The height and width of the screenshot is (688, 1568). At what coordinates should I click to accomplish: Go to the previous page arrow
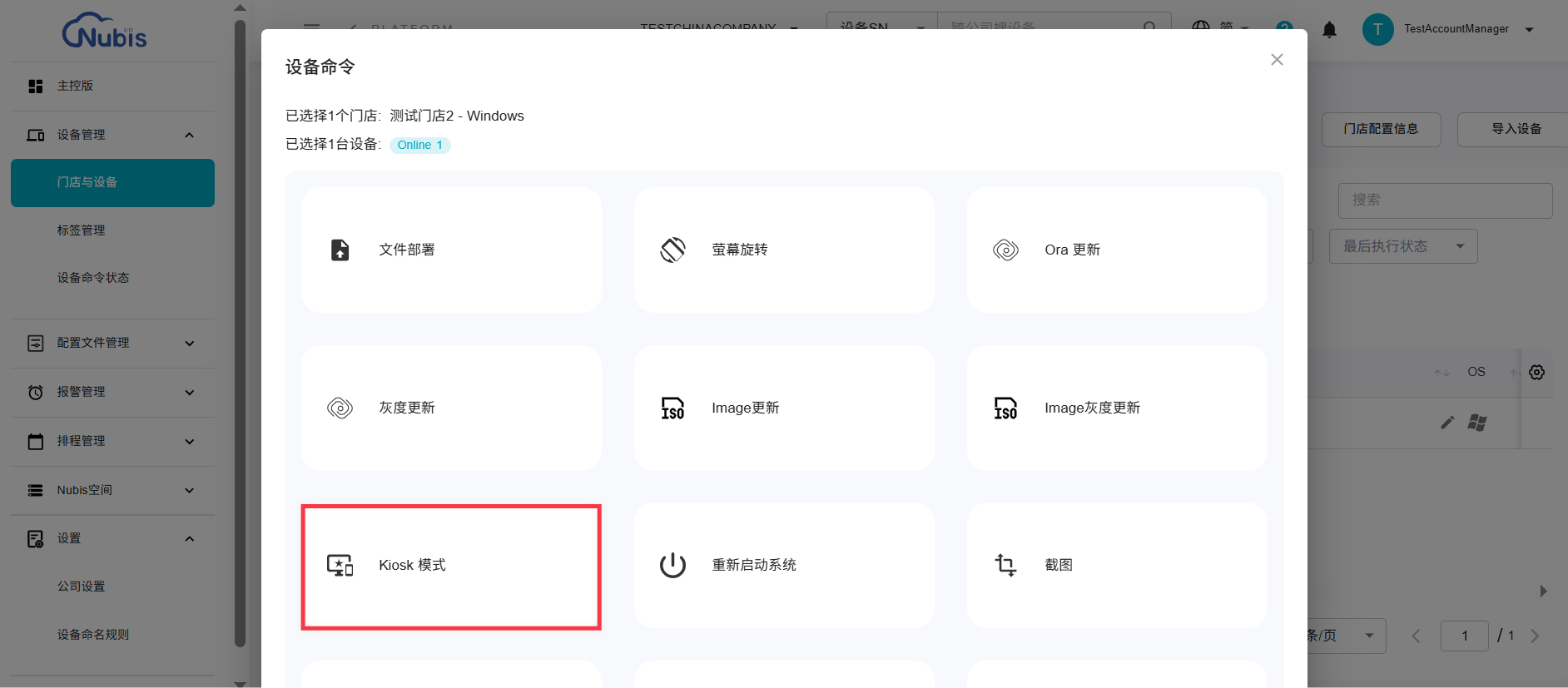coord(1416,636)
